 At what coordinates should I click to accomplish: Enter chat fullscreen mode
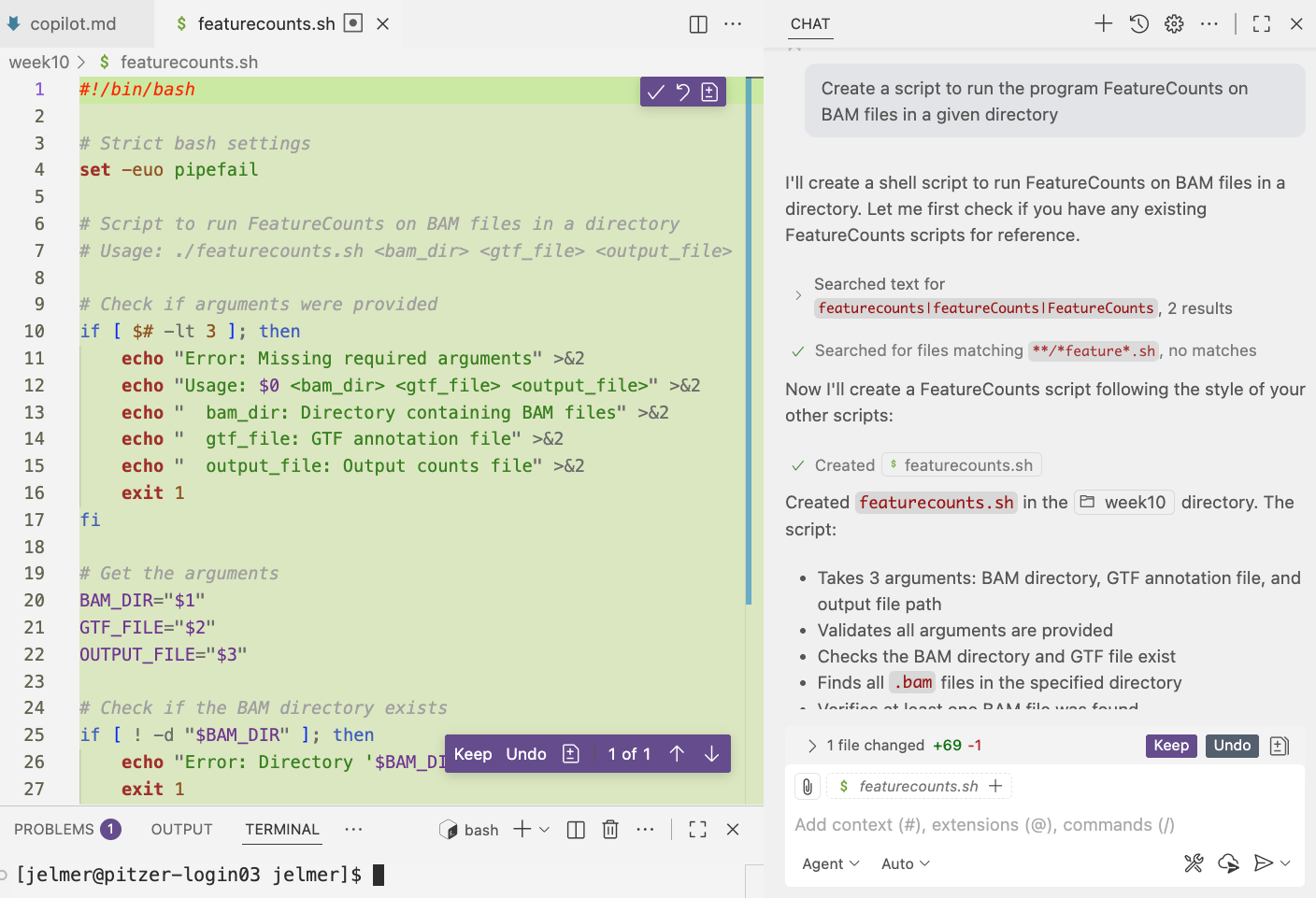pos(1261,23)
